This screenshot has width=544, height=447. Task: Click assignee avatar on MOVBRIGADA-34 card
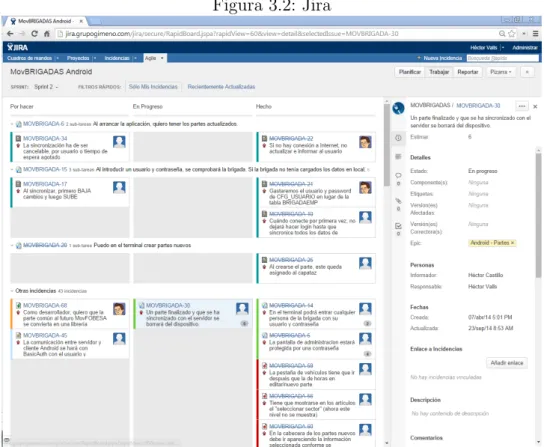coord(119,142)
